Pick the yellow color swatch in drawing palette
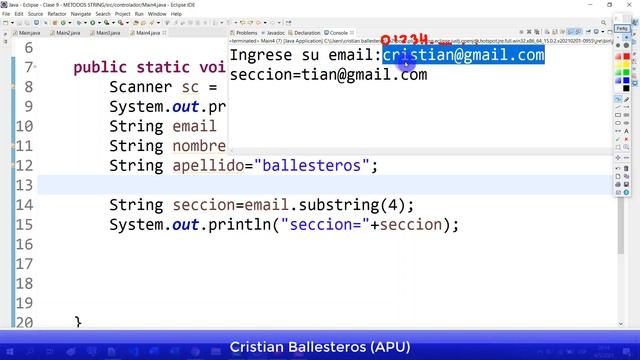Screen dimensions: 640x360 click(x=627, y=64)
